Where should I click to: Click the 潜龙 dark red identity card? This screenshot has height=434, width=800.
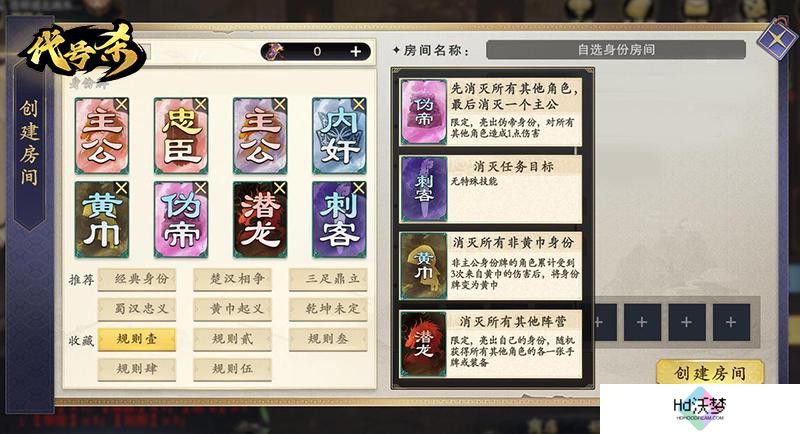point(260,220)
